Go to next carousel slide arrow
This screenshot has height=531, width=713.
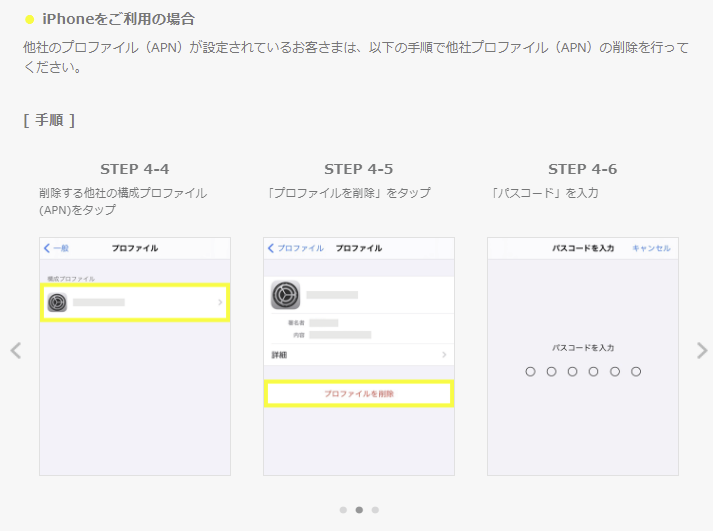click(x=702, y=351)
